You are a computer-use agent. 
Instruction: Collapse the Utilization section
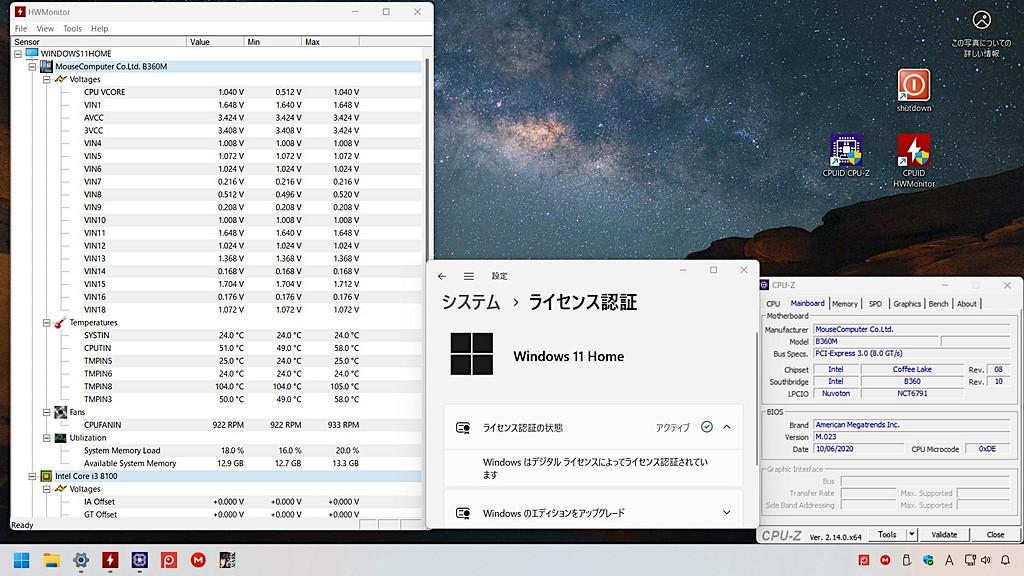[x=46, y=438]
